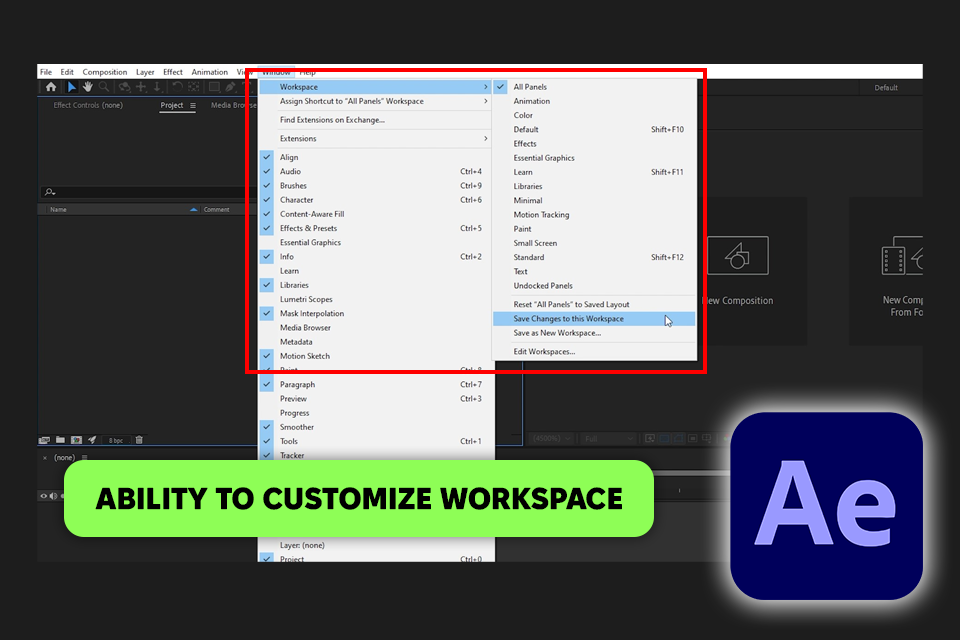Select the Zoom magnifier tool
The width and height of the screenshot is (960, 640).
coord(104,87)
